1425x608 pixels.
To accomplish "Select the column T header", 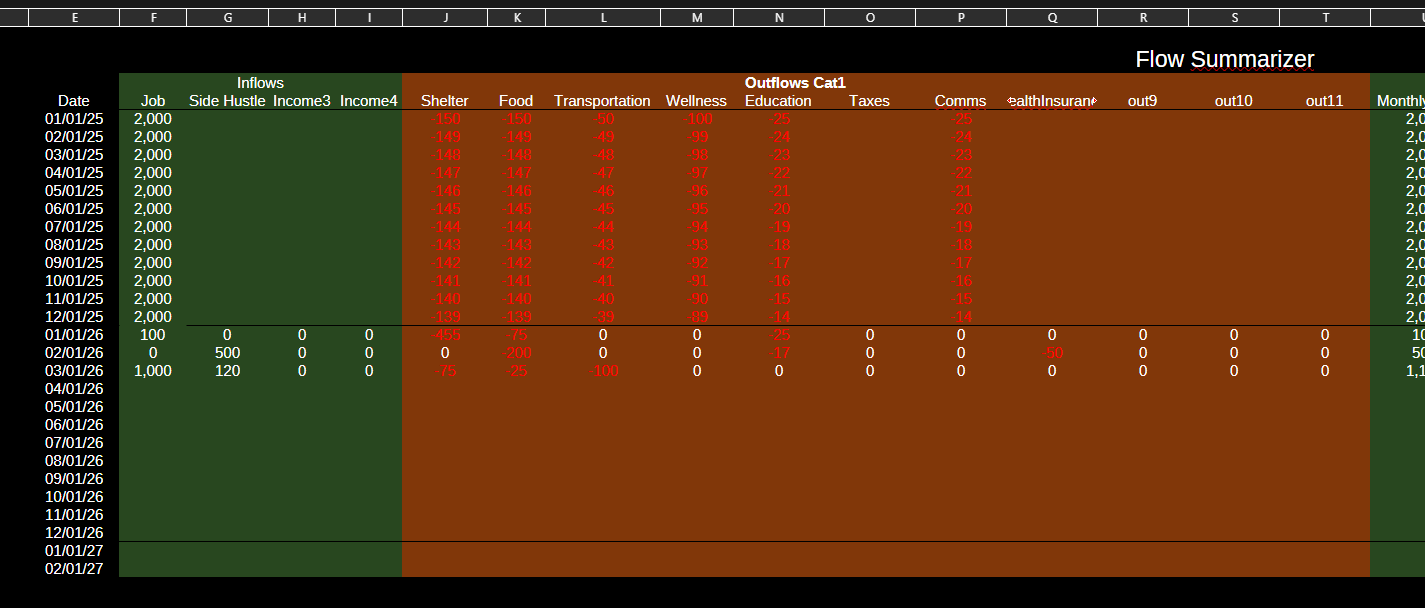I will [1325, 18].
